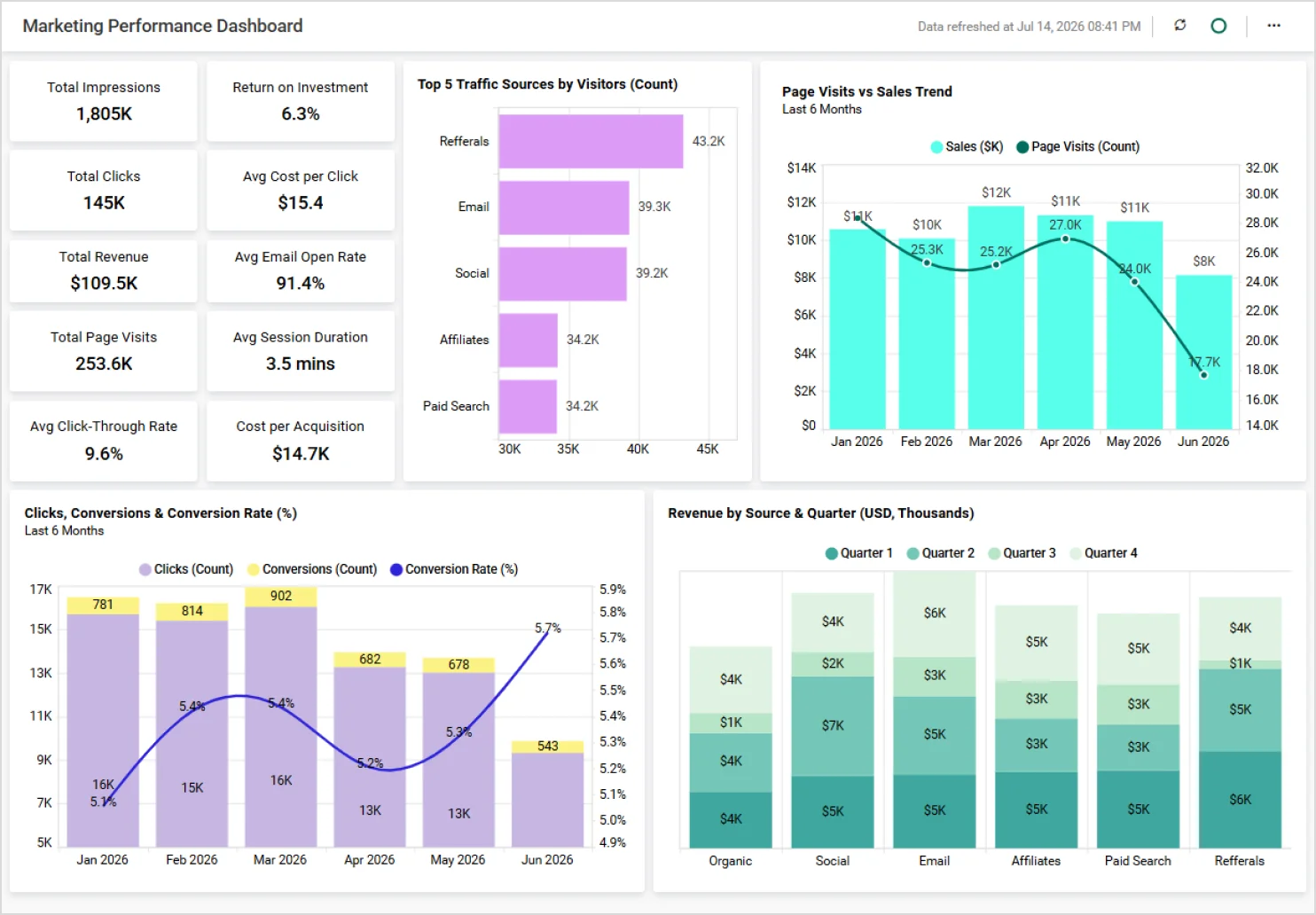Image resolution: width=1316 pixels, height=915 pixels.
Task: Click the Email bar in traffic sources
Action: [564, 207]
